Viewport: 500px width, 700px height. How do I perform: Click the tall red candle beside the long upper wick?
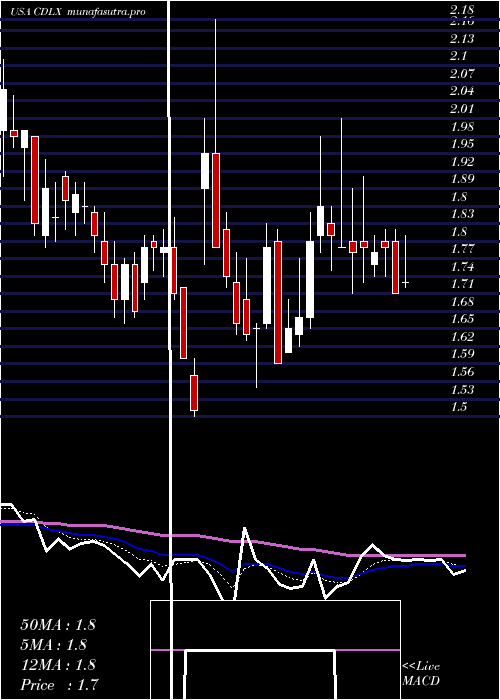(x=216, y=200)
